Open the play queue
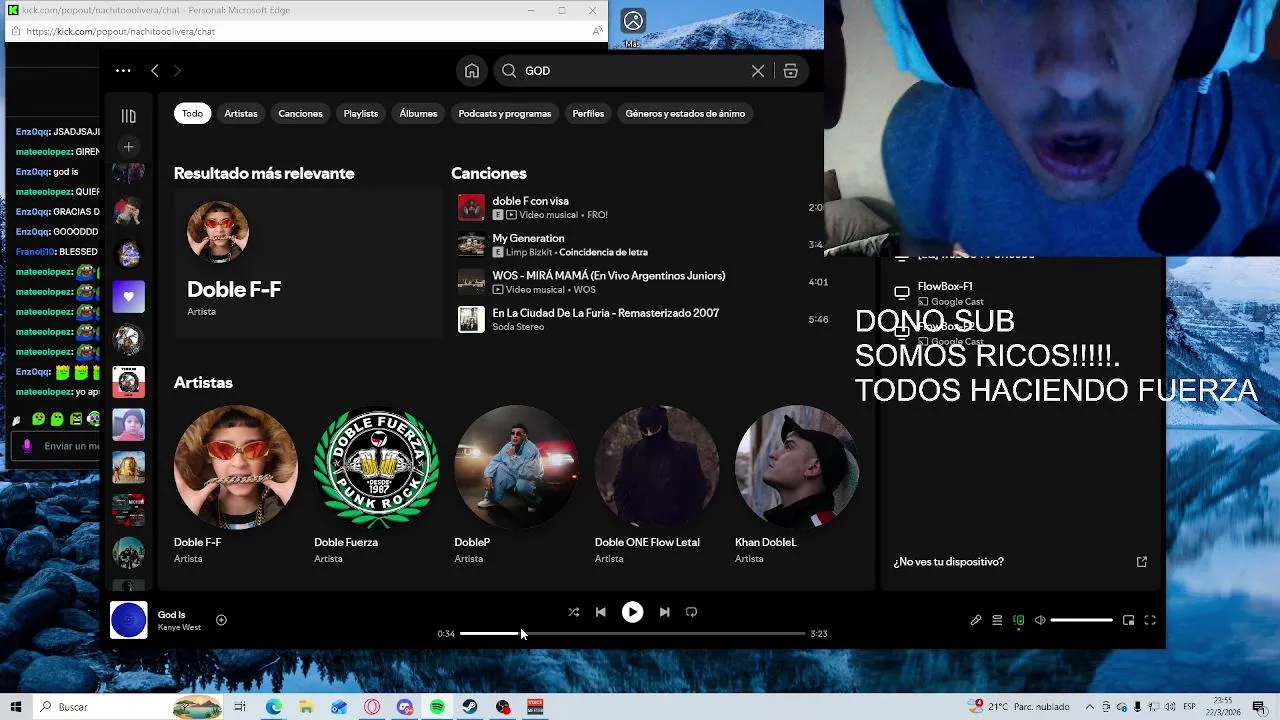This screenshot has width=1280, height=720. (997, 620)
